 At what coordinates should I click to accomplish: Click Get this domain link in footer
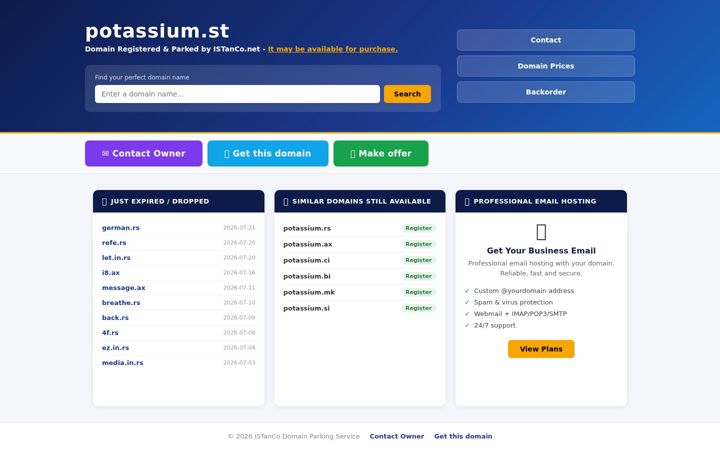(x=463, y=436)
